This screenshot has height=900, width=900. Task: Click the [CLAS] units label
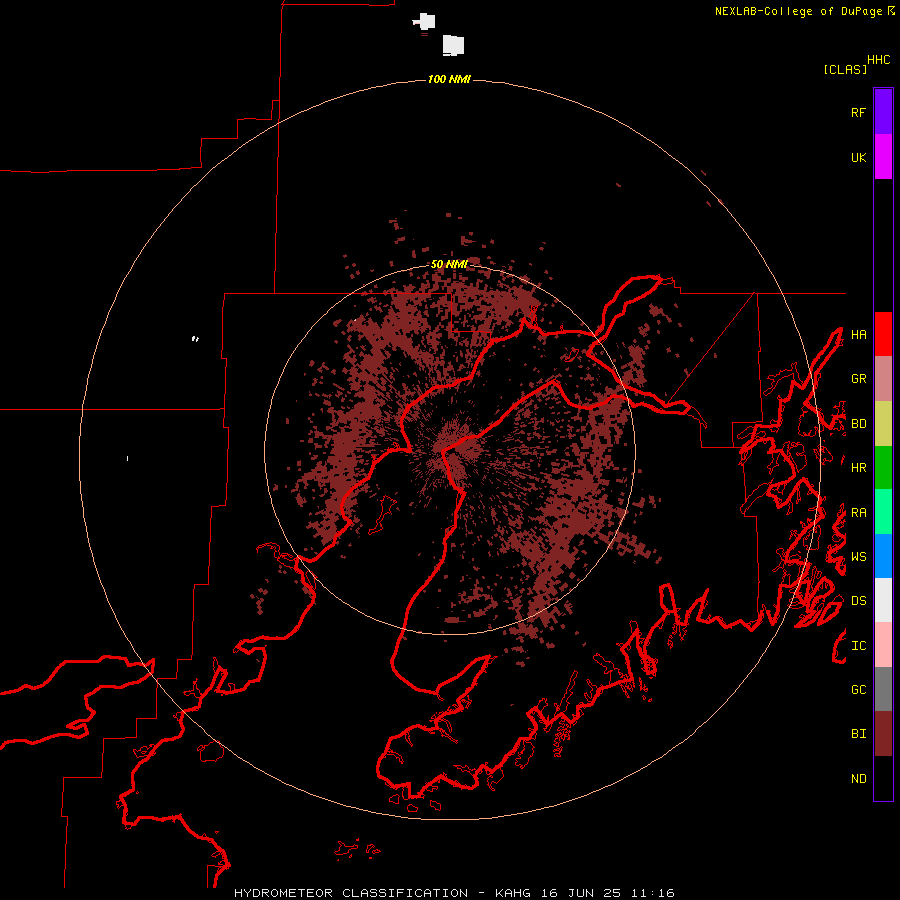pos(845,69)
